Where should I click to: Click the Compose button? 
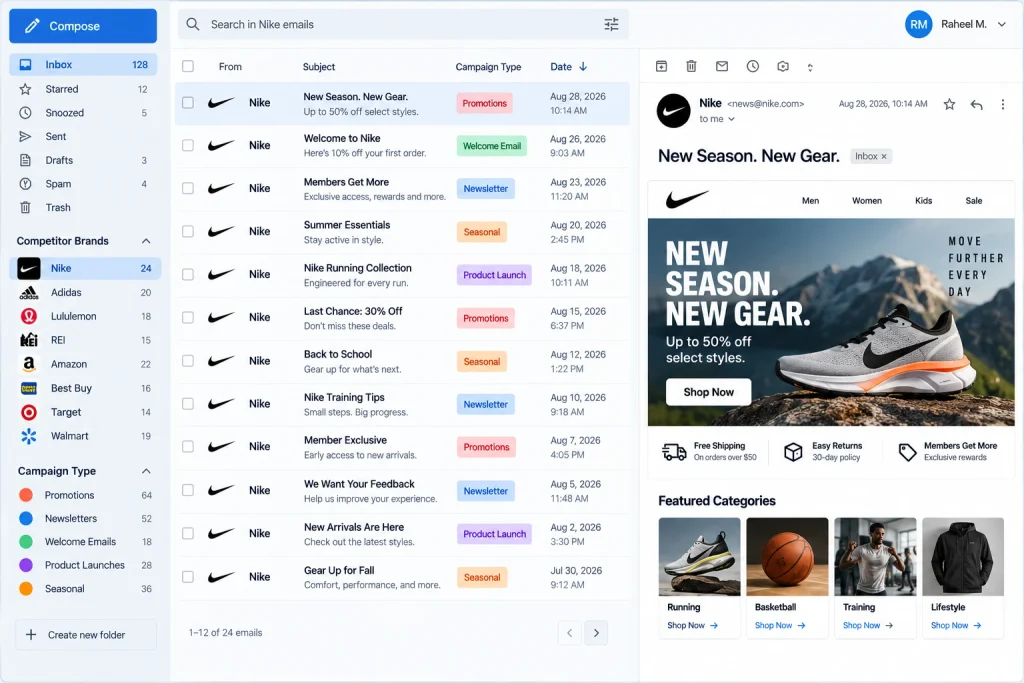[x=83, y=26]
